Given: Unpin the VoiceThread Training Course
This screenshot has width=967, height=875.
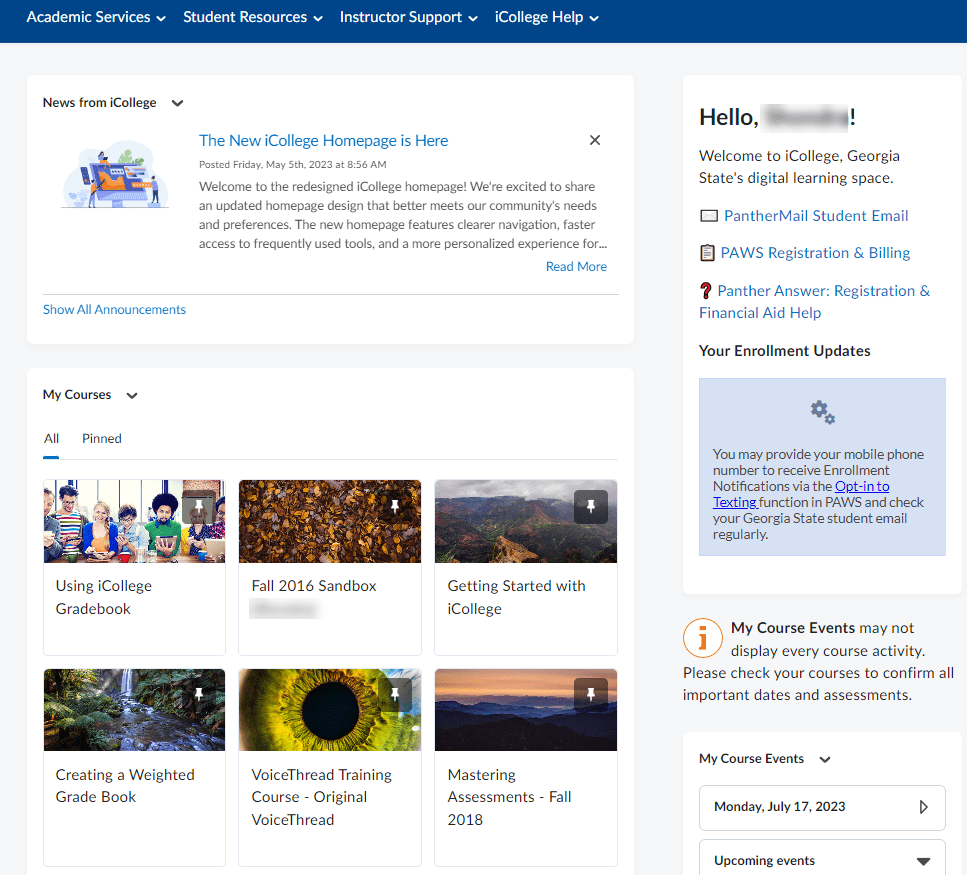Looking at the screenshot, I should tap(395, 695).
